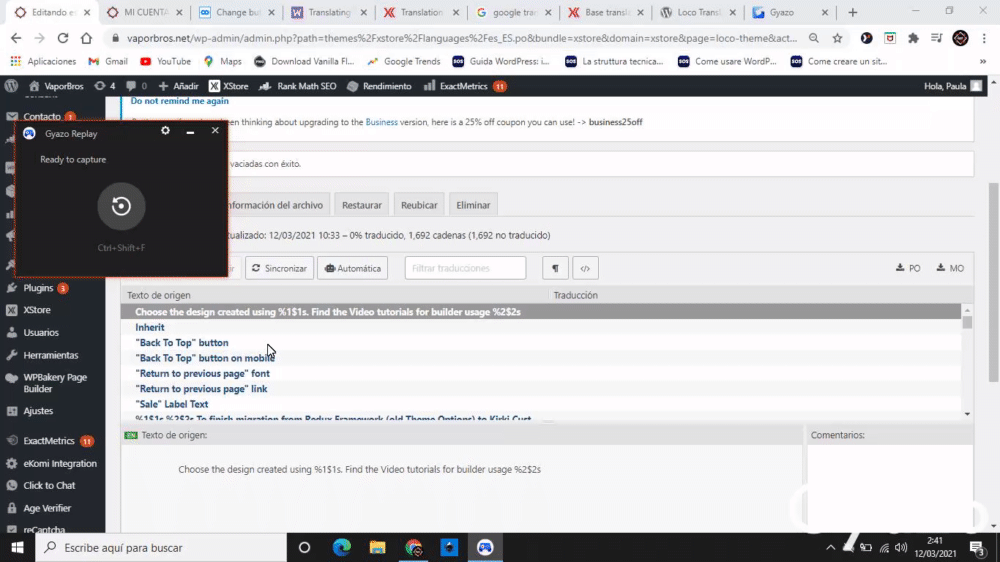Open Herramientas sidebar menu

52,355
